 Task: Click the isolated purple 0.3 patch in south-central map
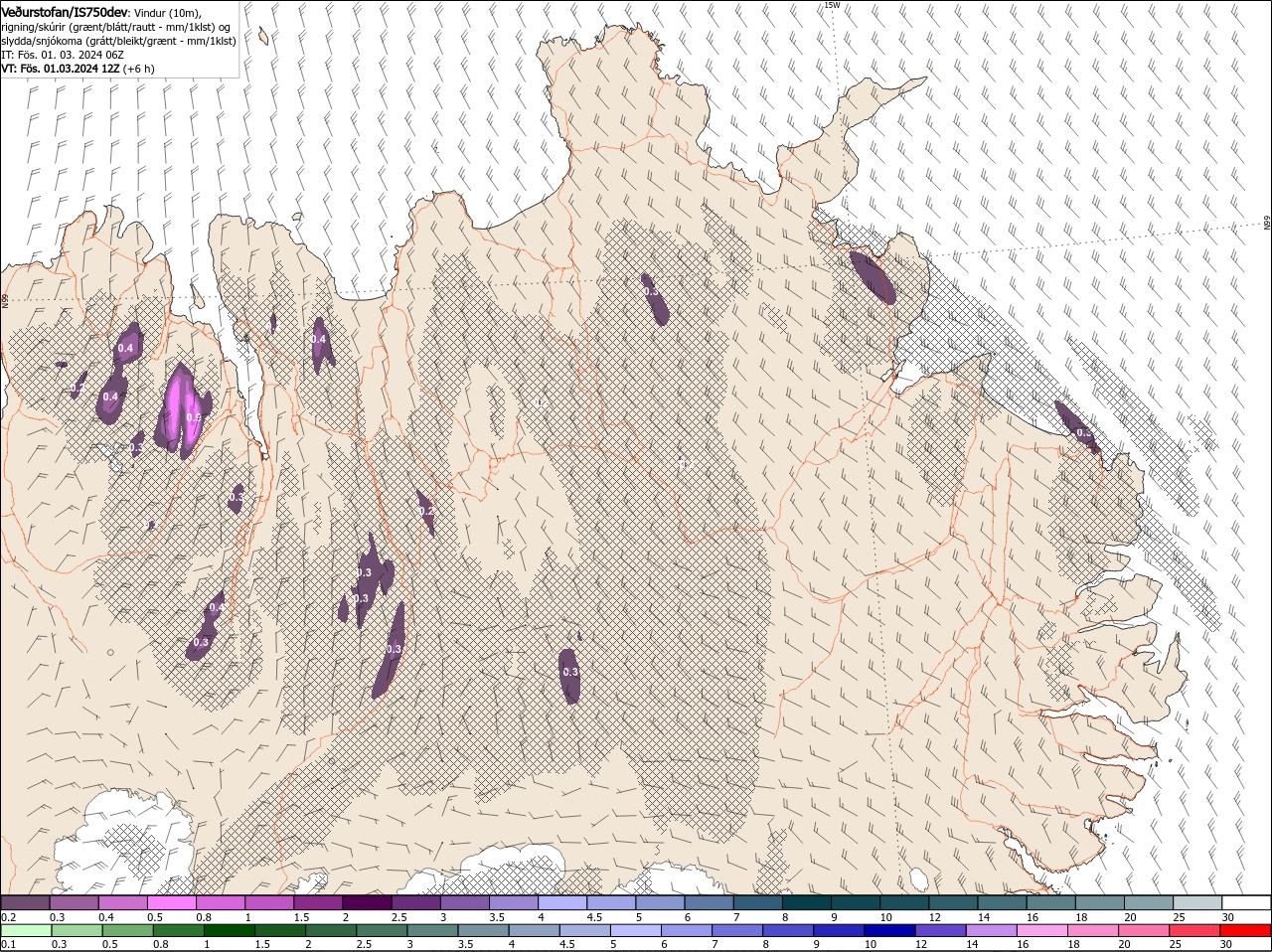coord(569,676)
